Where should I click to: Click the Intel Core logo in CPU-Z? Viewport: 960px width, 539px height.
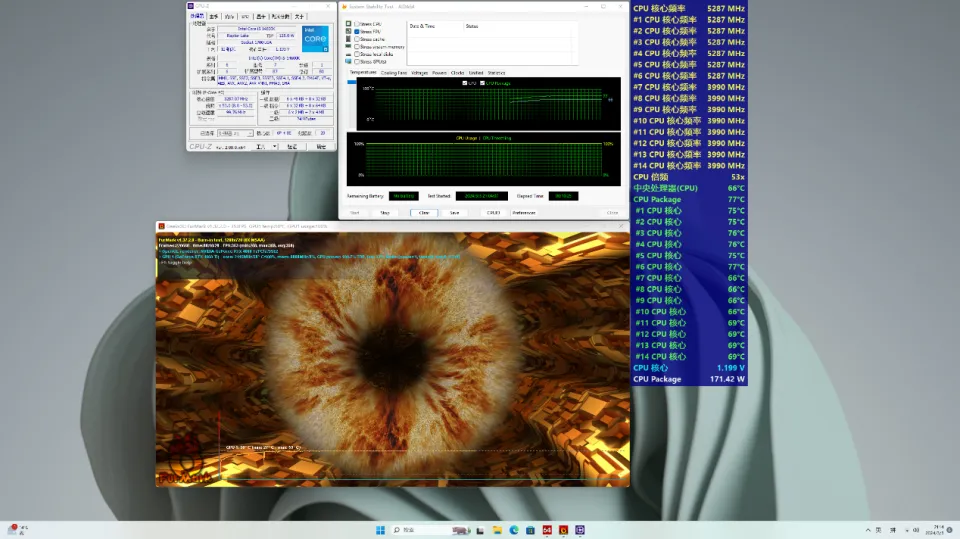[315, 39]
